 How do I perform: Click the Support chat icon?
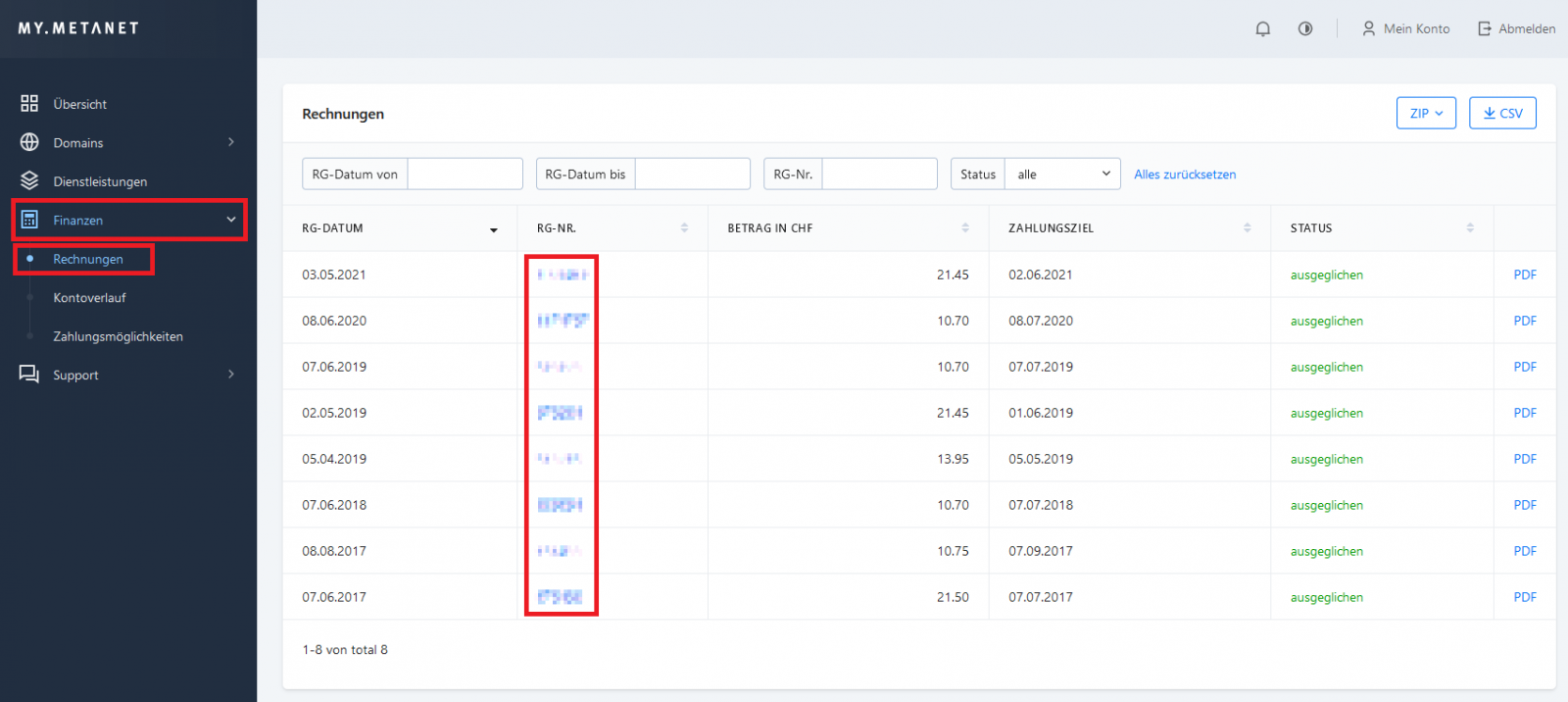click(29, 375)
